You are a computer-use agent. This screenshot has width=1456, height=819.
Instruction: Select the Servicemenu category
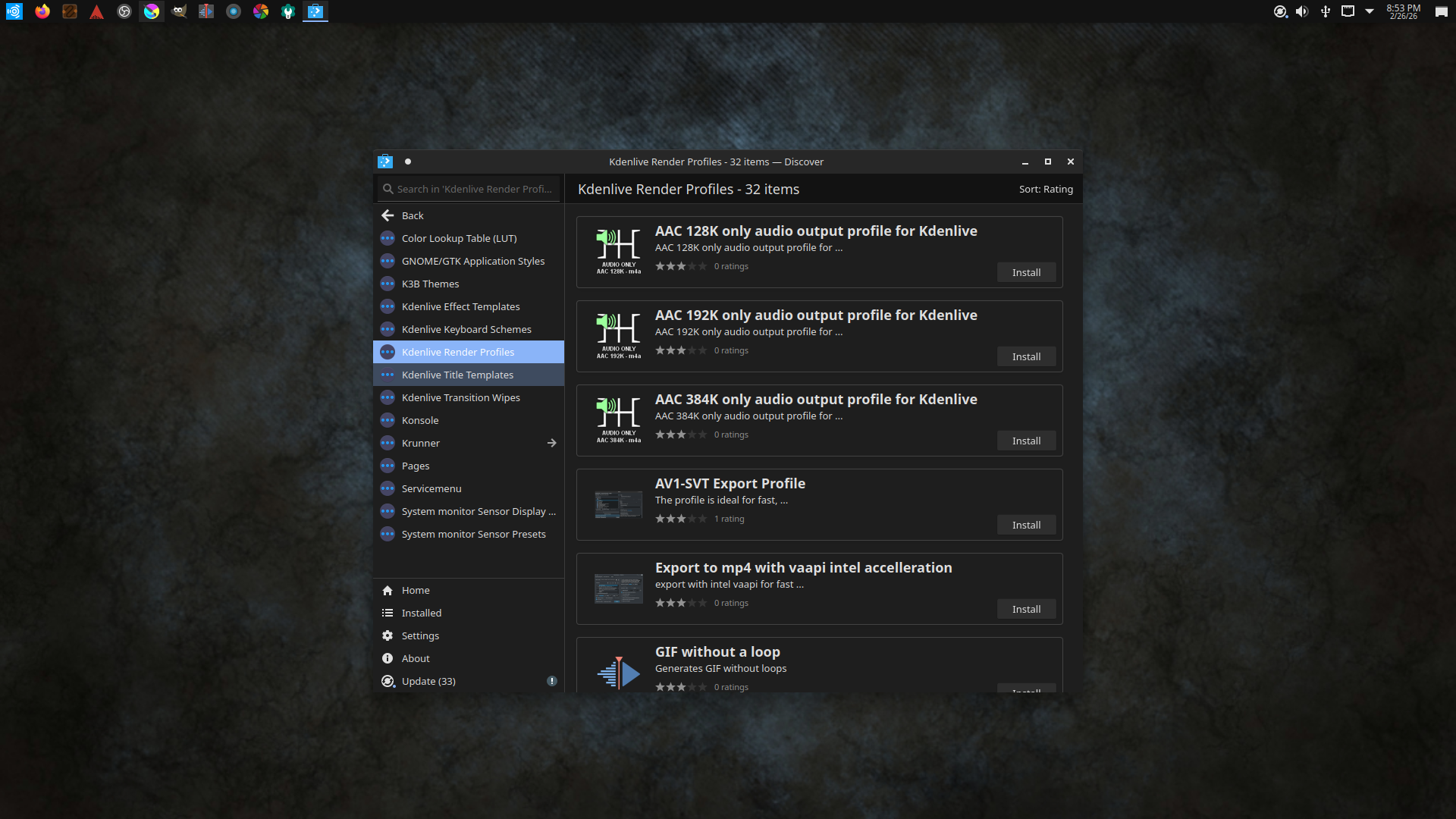click(469, 488)
